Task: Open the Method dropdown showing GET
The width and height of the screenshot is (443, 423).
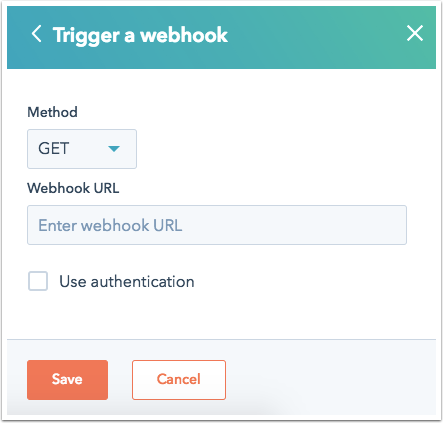Action: tap(82, 149)
